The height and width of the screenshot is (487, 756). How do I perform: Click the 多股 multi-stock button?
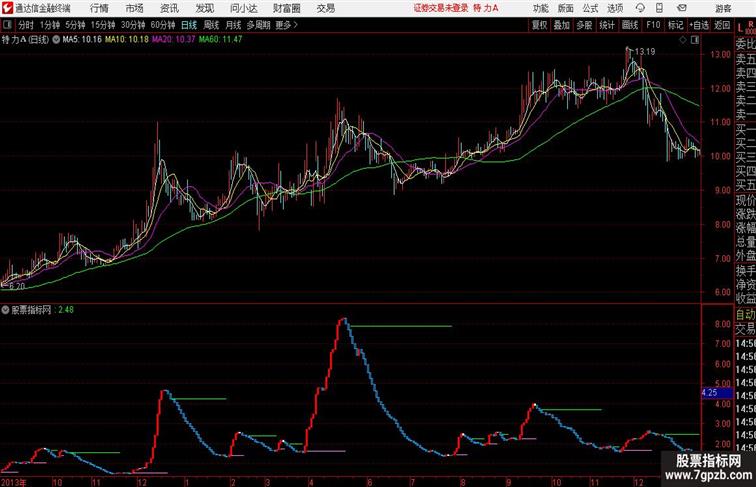pos(584,25)
